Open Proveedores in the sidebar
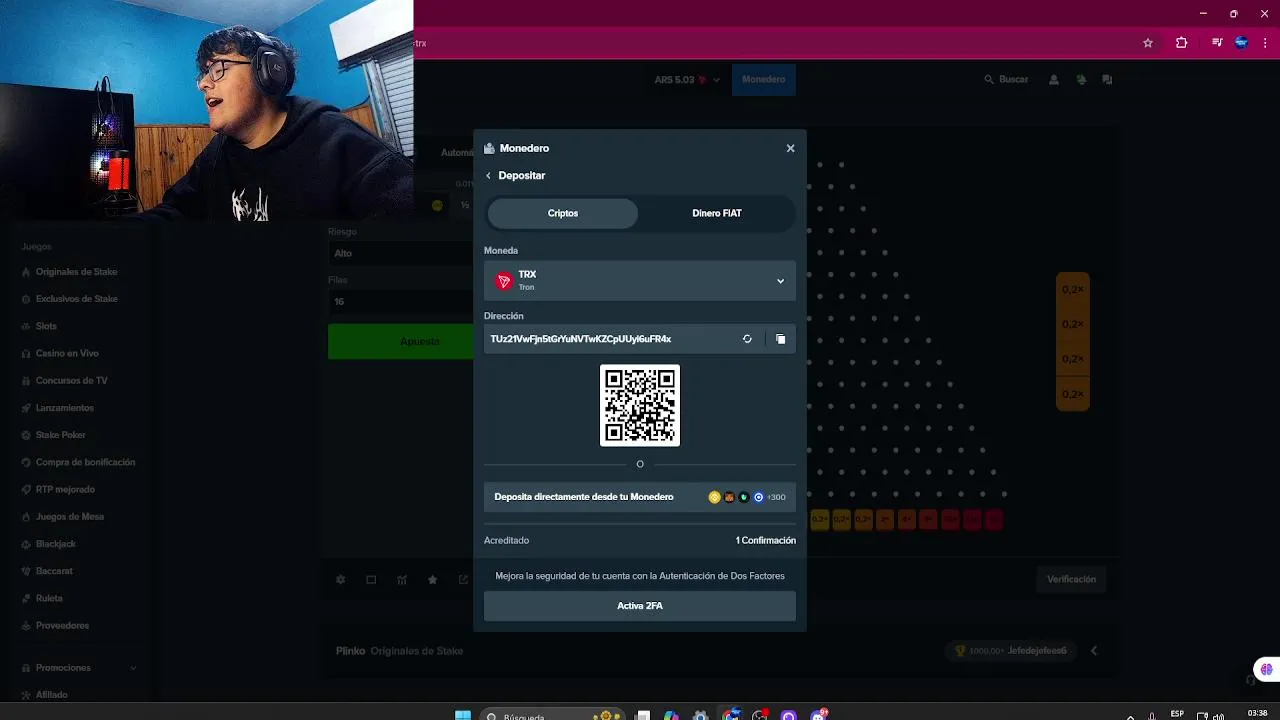Image resolution: width=1280 pixels, height=720 pixels. coord(62,626)
